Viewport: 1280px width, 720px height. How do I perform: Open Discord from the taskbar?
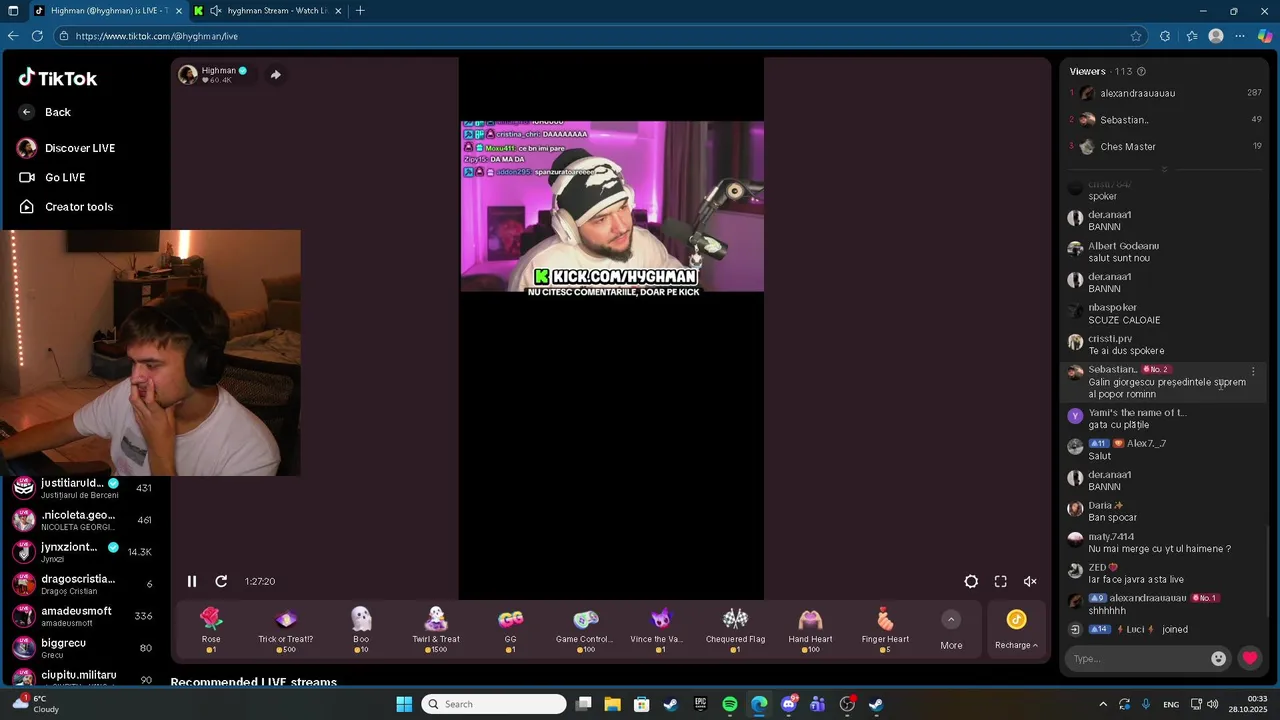(x=789, y=704)
